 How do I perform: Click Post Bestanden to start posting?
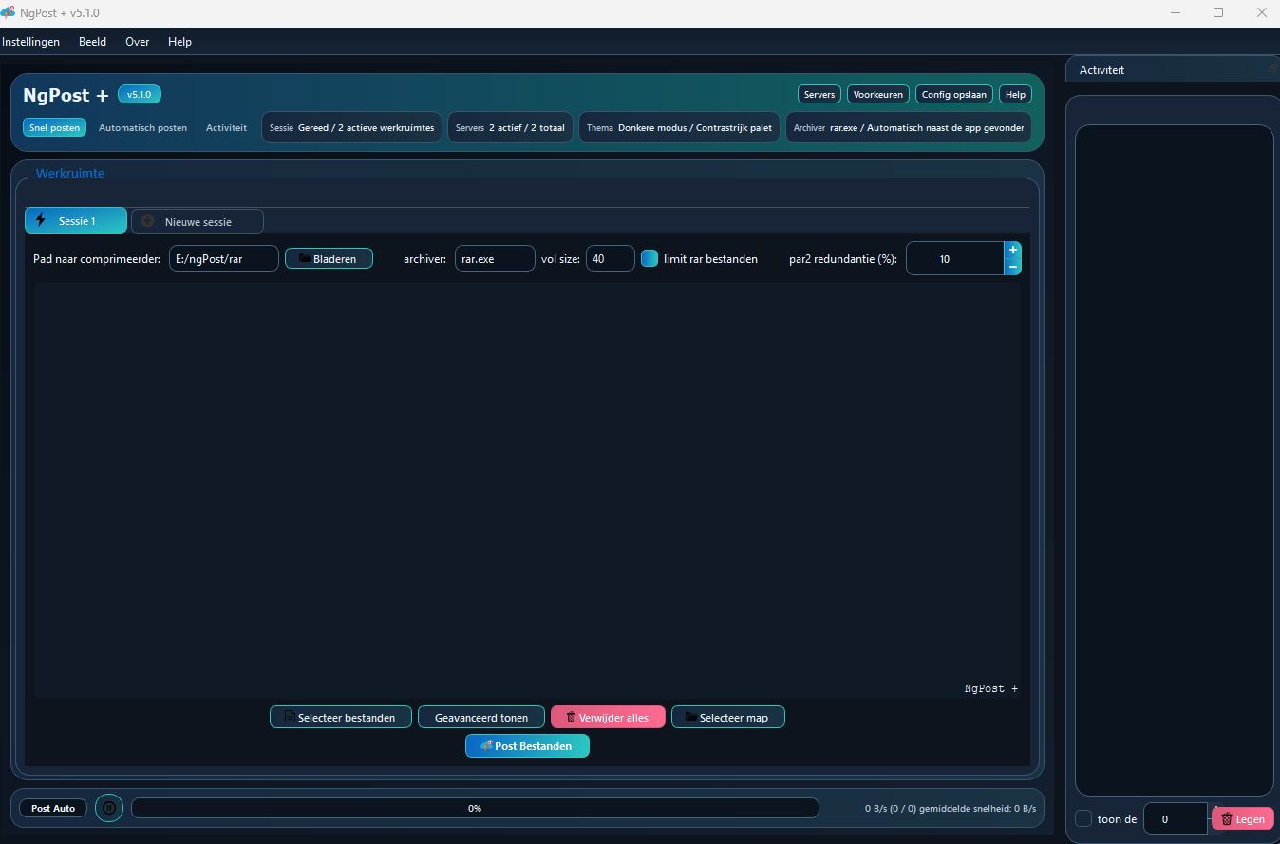point(527,746)
